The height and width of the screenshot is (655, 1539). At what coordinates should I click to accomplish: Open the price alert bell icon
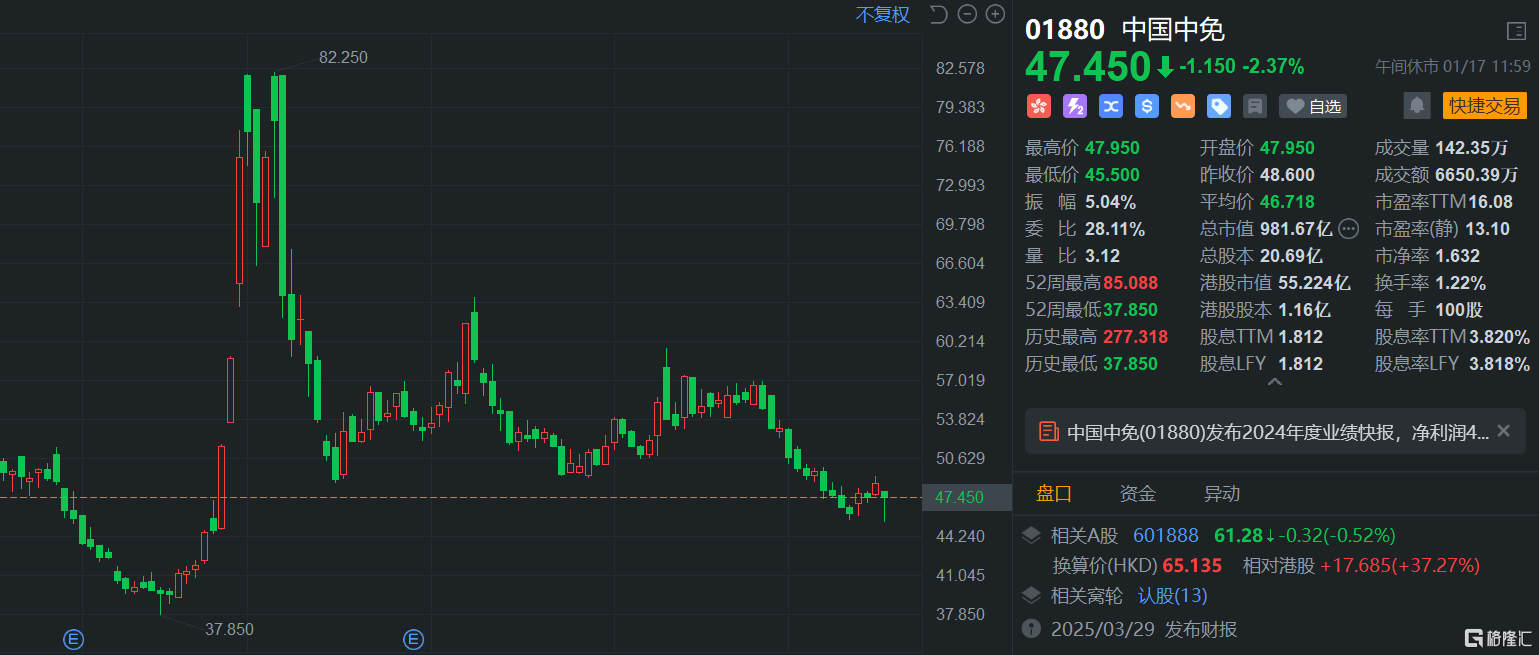1416,106
